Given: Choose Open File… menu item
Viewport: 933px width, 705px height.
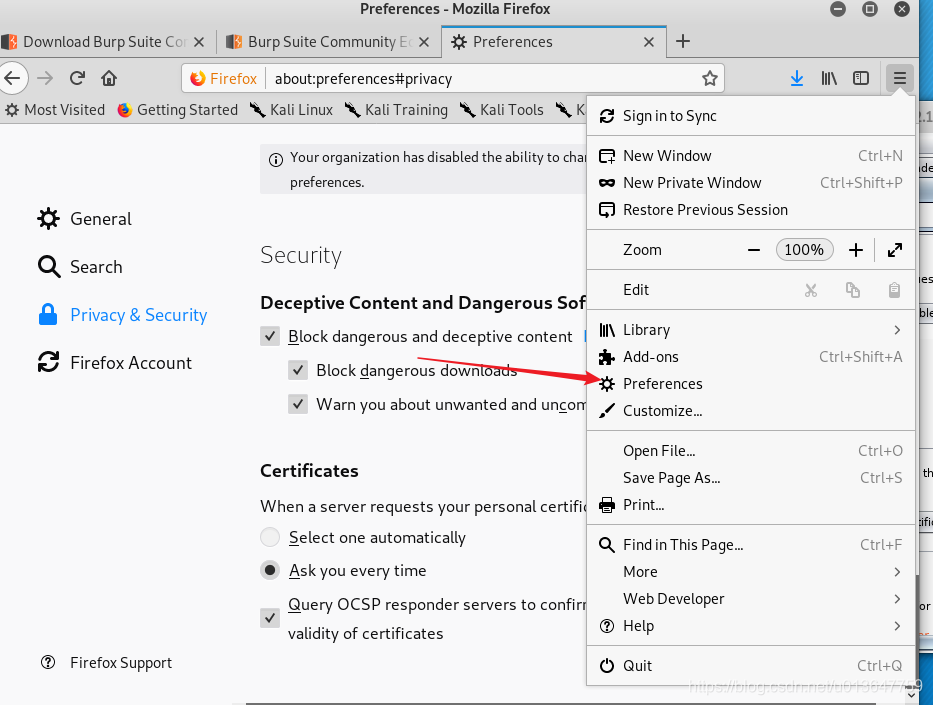Looking at the screenshot, I should pyautogui.click(x=750, y=451).
